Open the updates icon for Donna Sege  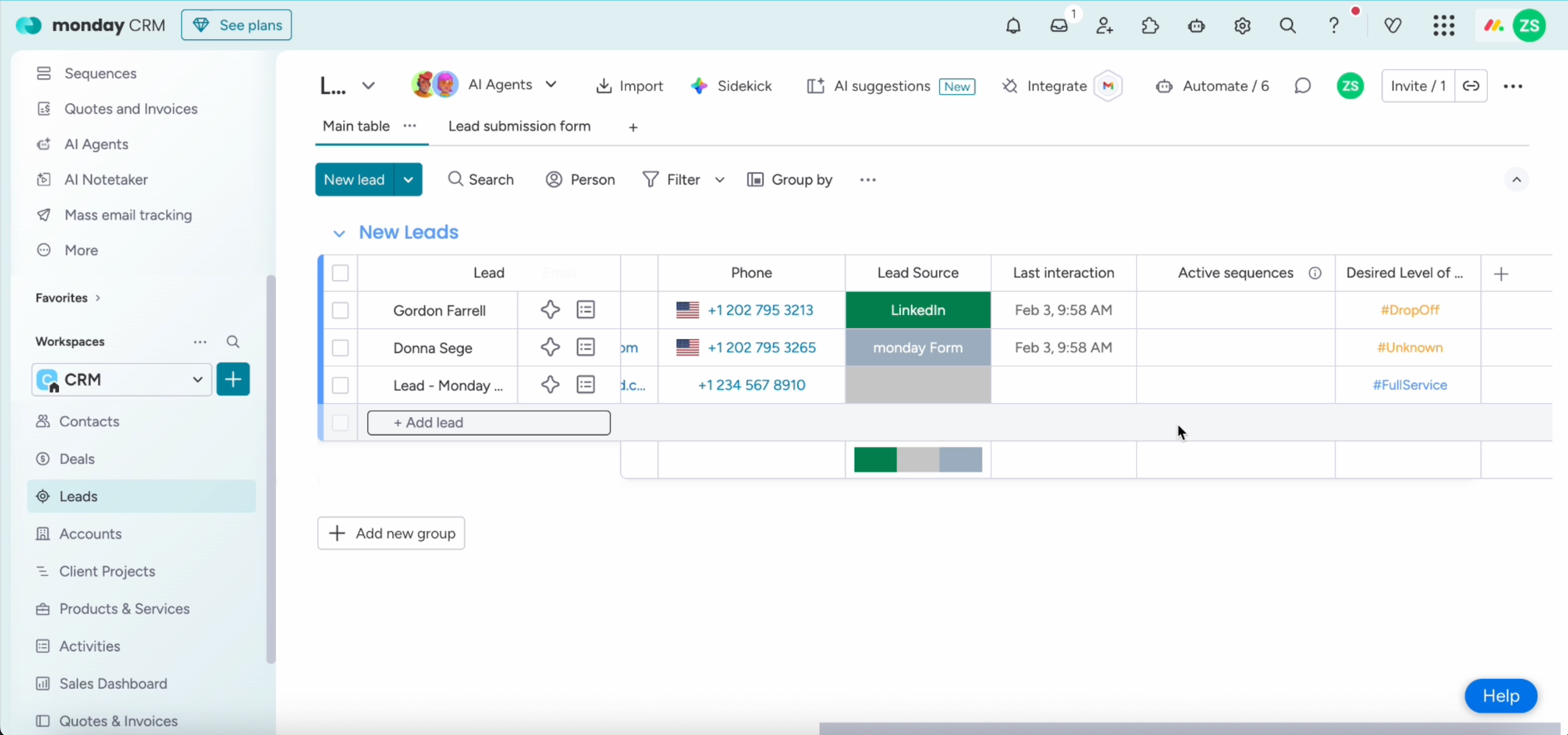click(x=585, y=347)
